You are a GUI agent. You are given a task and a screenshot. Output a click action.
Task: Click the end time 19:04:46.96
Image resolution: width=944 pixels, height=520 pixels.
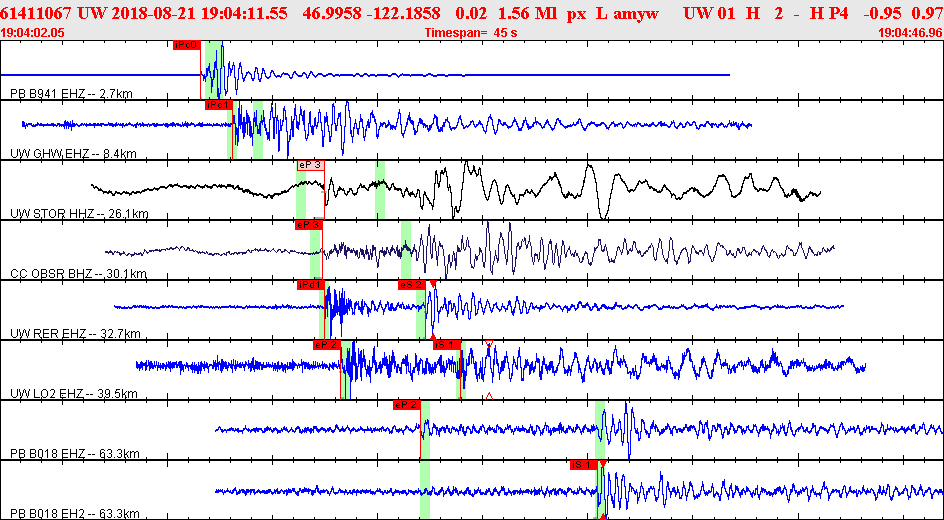pos(910,33)
